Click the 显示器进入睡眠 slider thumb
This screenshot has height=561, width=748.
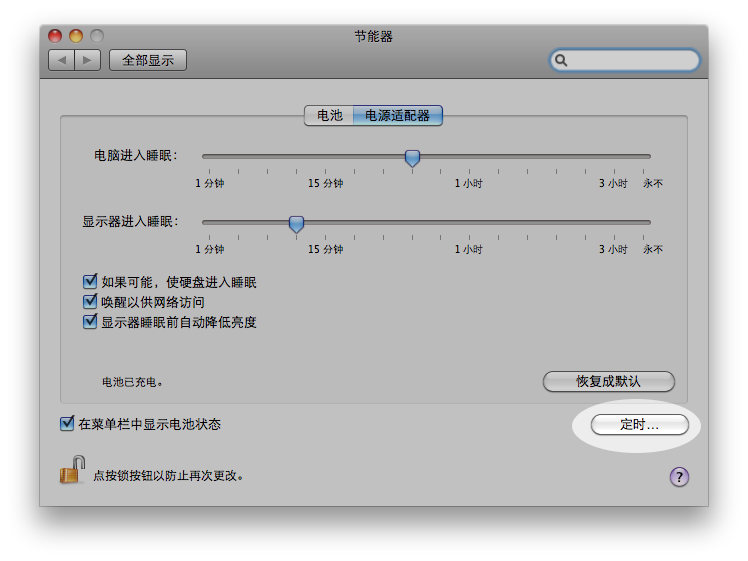(x=296, y=224)
